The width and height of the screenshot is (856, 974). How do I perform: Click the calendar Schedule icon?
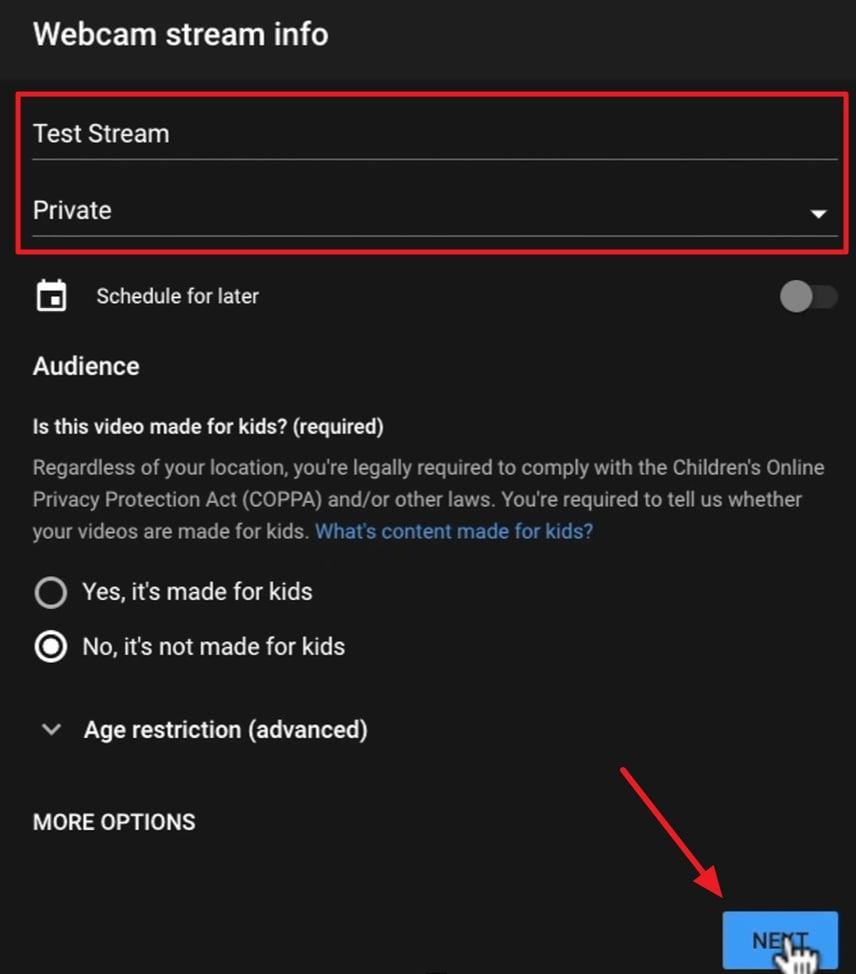50,296
